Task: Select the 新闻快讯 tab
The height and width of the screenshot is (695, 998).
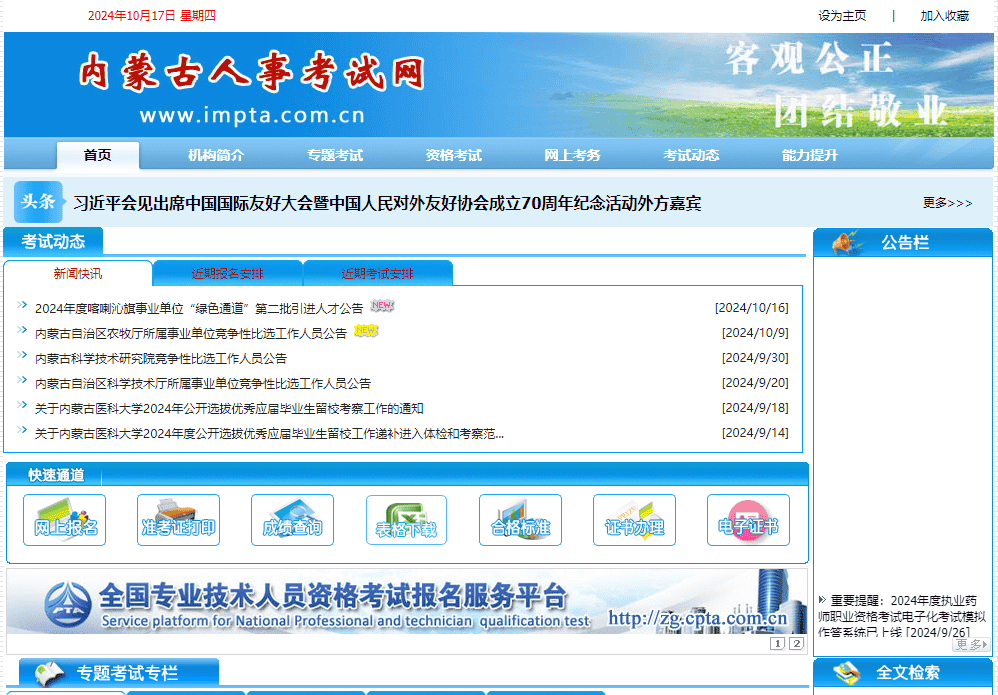Action: pyautogui.click(x=78, y=274)
